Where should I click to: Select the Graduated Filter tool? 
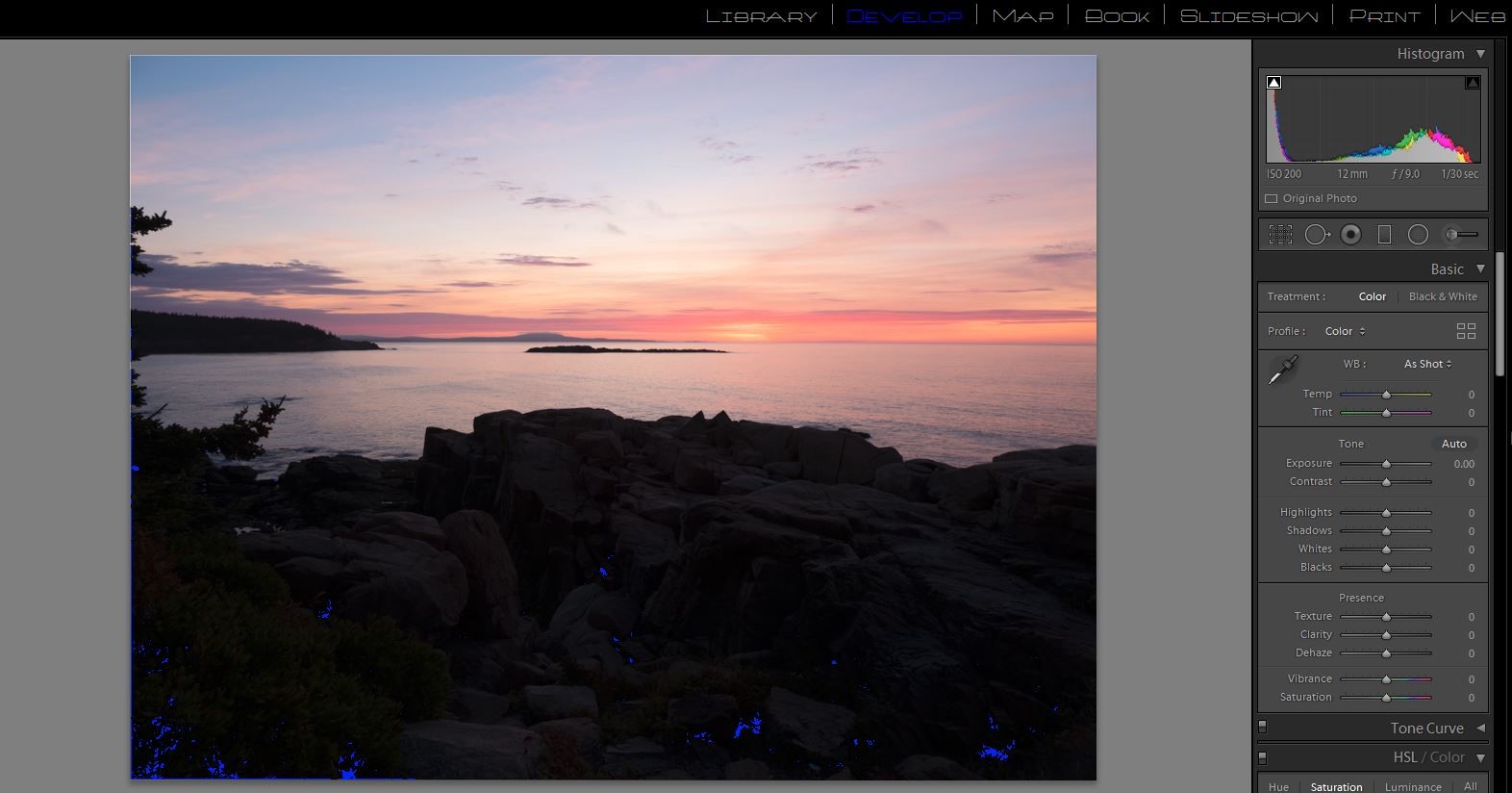(1384, 234)
